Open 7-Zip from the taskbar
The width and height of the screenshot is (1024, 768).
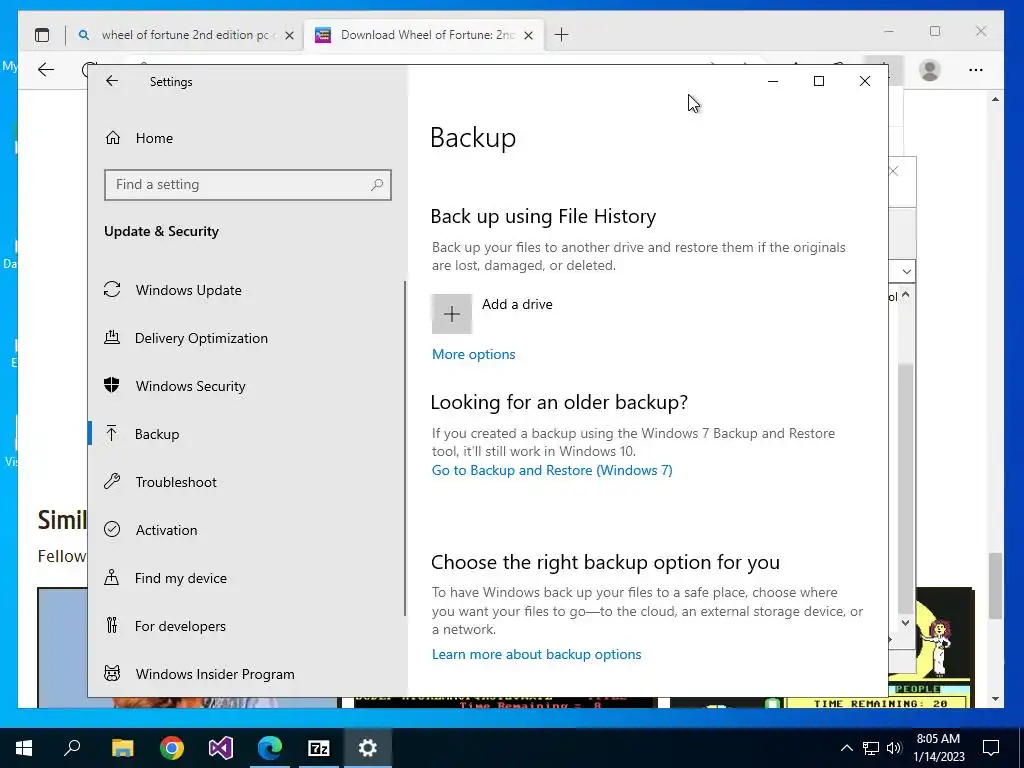click(319, 748)
